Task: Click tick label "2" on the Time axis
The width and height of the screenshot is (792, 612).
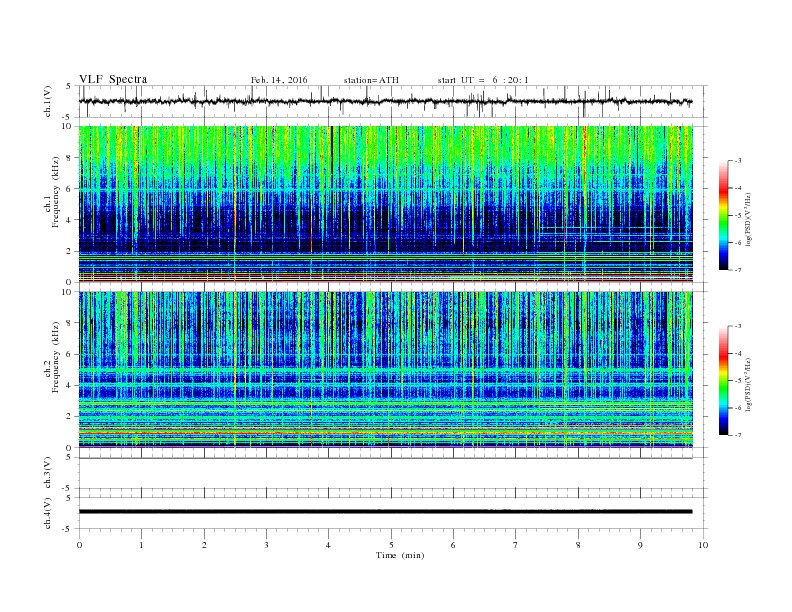Action: click(204, 545)
